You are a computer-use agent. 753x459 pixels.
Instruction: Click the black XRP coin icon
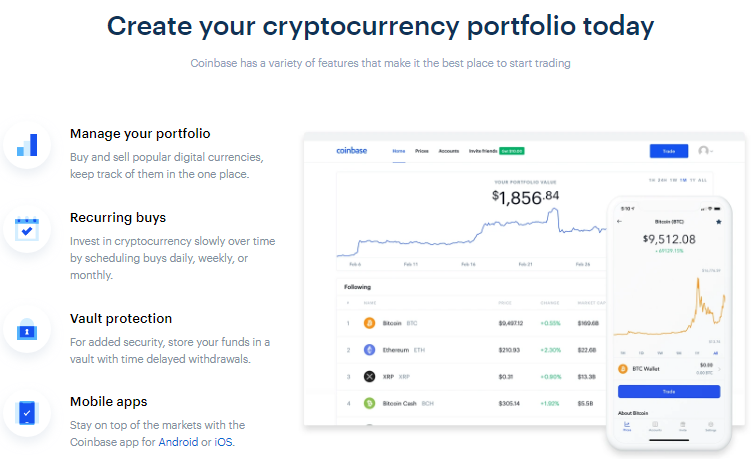point(369,377)
